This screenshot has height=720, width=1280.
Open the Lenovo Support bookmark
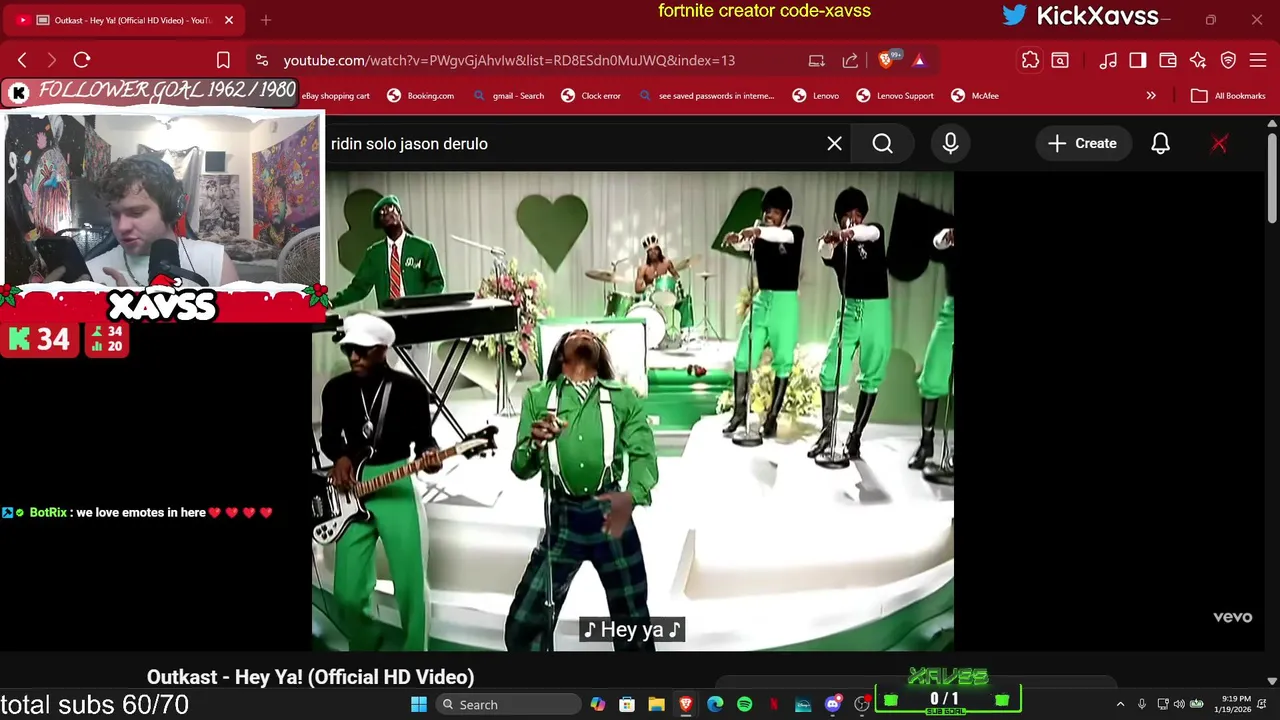coord(895,95)
